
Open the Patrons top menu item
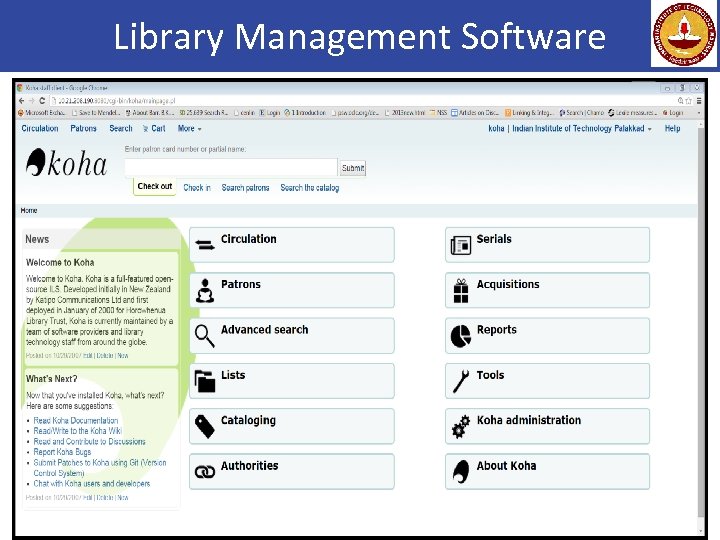coord(84,129)
